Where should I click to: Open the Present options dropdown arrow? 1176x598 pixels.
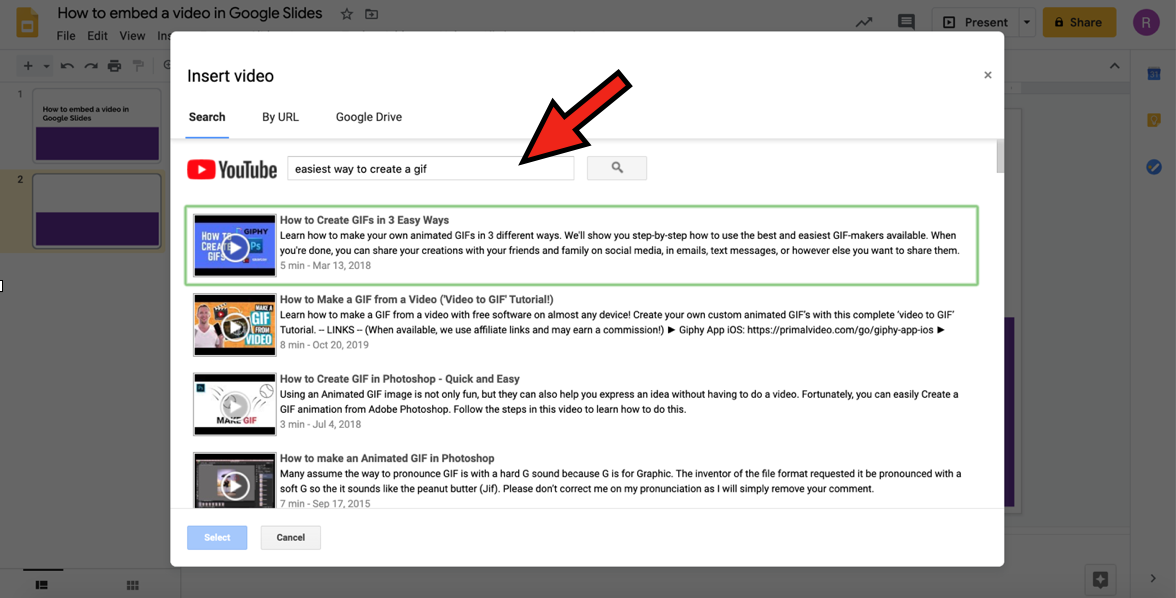tap(1027, 22)
